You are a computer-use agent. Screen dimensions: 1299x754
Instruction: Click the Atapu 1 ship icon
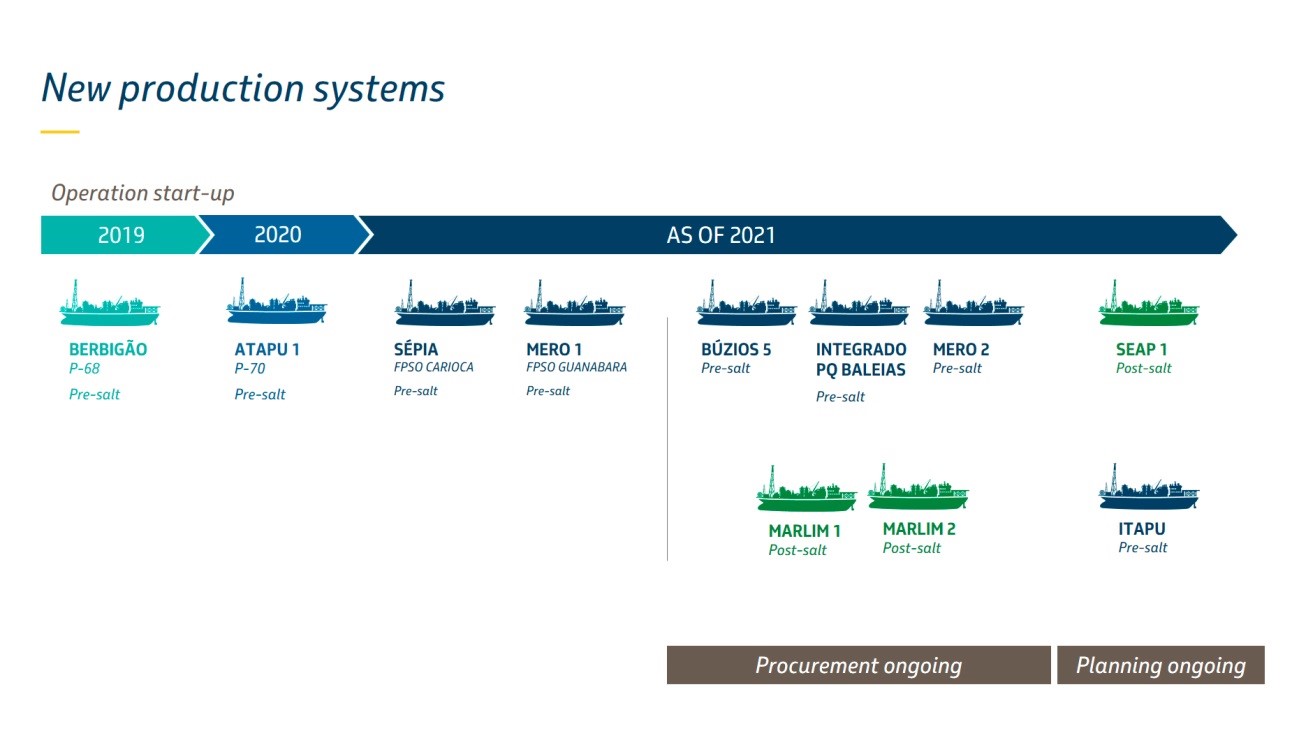[277, 301]
